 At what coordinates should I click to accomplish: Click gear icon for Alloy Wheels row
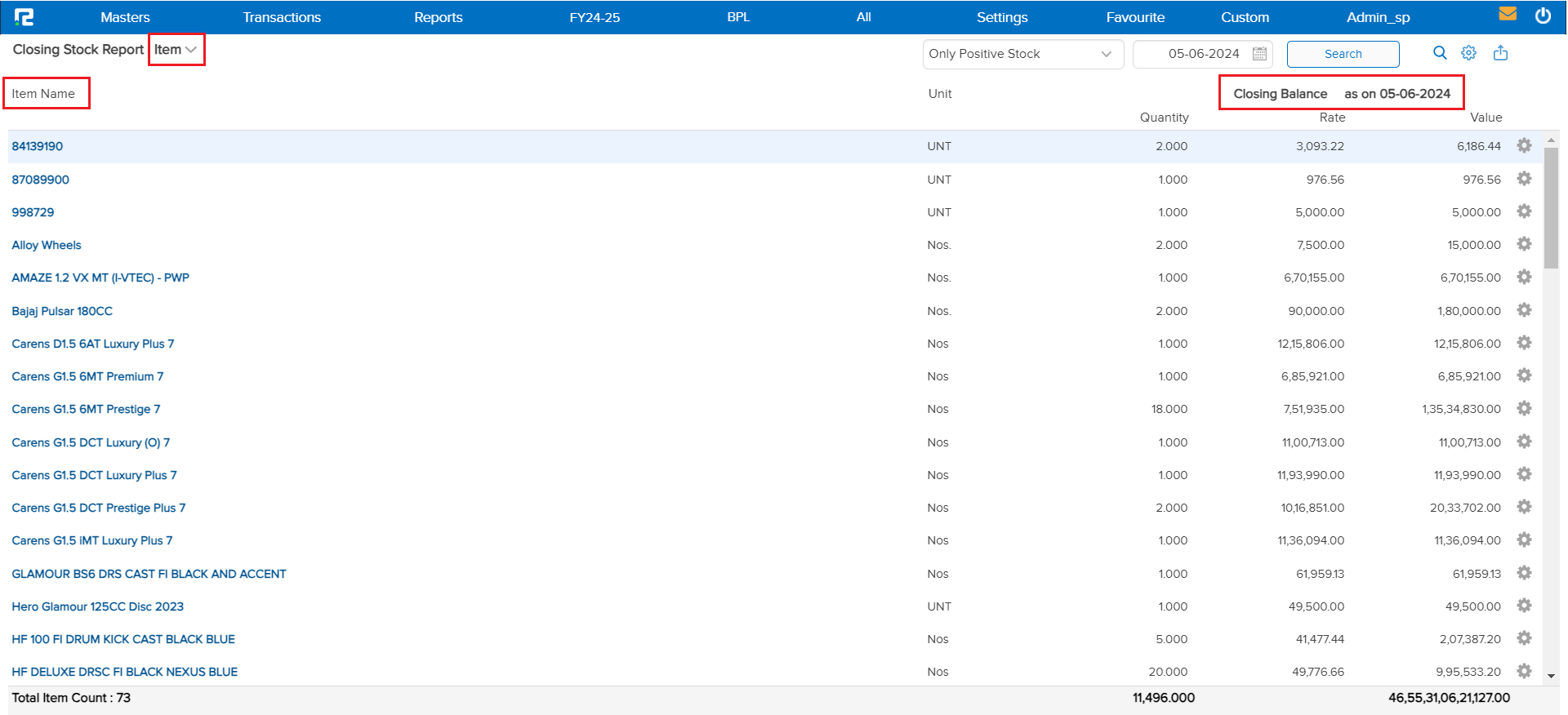(x=1524, y=244)
